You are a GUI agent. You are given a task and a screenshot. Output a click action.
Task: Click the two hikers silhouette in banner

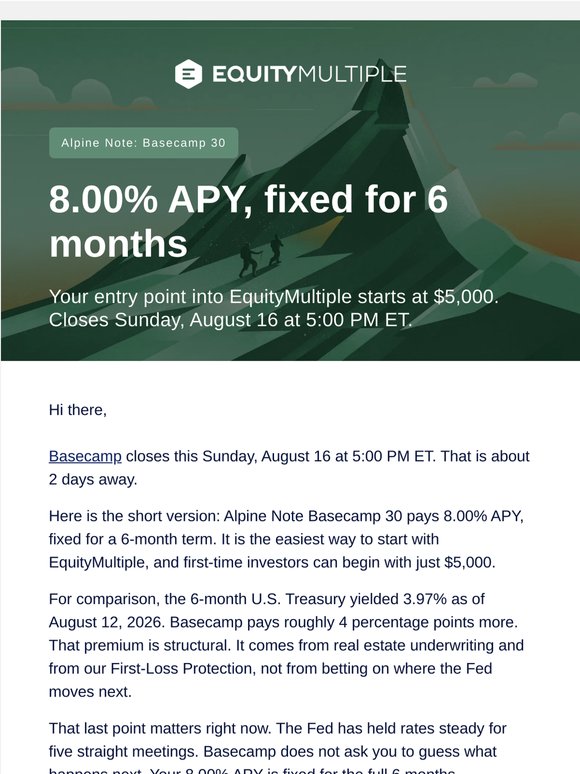pyautogui.click(x=261, y=255)
